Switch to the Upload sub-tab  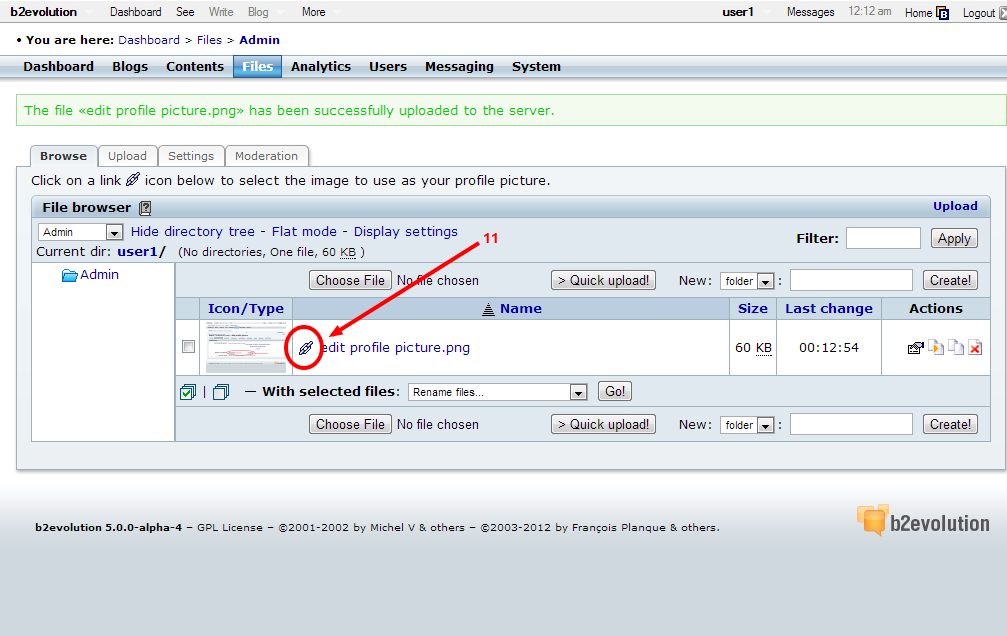point(127,156)
